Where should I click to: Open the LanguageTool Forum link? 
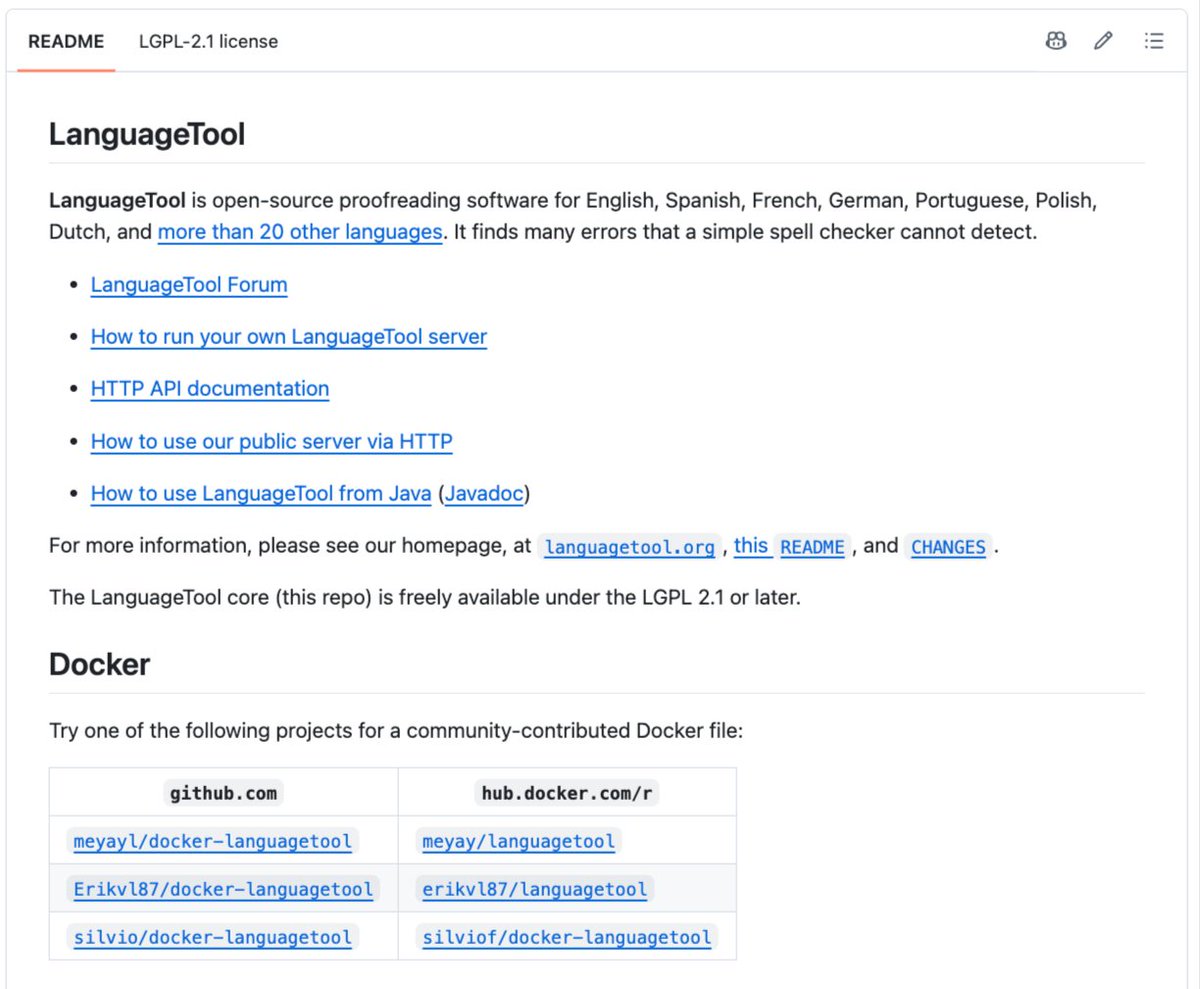pos(189,285)
